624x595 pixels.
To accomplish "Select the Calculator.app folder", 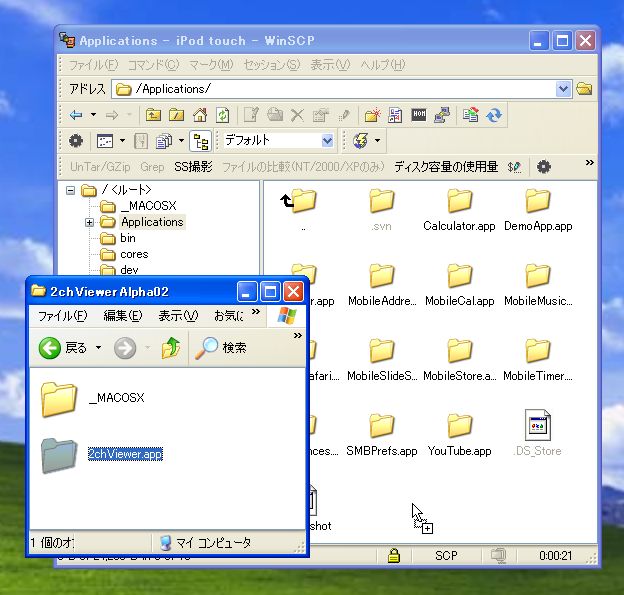I will [459, 210].
